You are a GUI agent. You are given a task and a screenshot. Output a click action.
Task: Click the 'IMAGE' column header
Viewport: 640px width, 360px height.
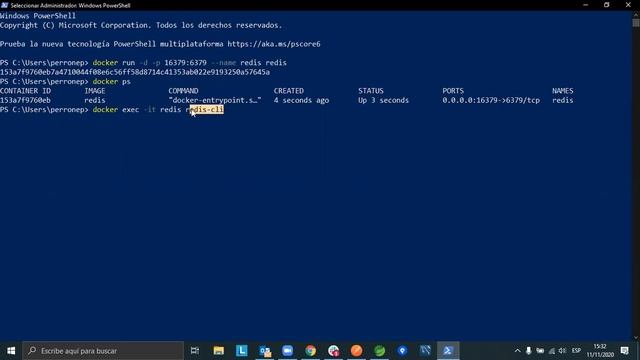click(x=95, y=91)
